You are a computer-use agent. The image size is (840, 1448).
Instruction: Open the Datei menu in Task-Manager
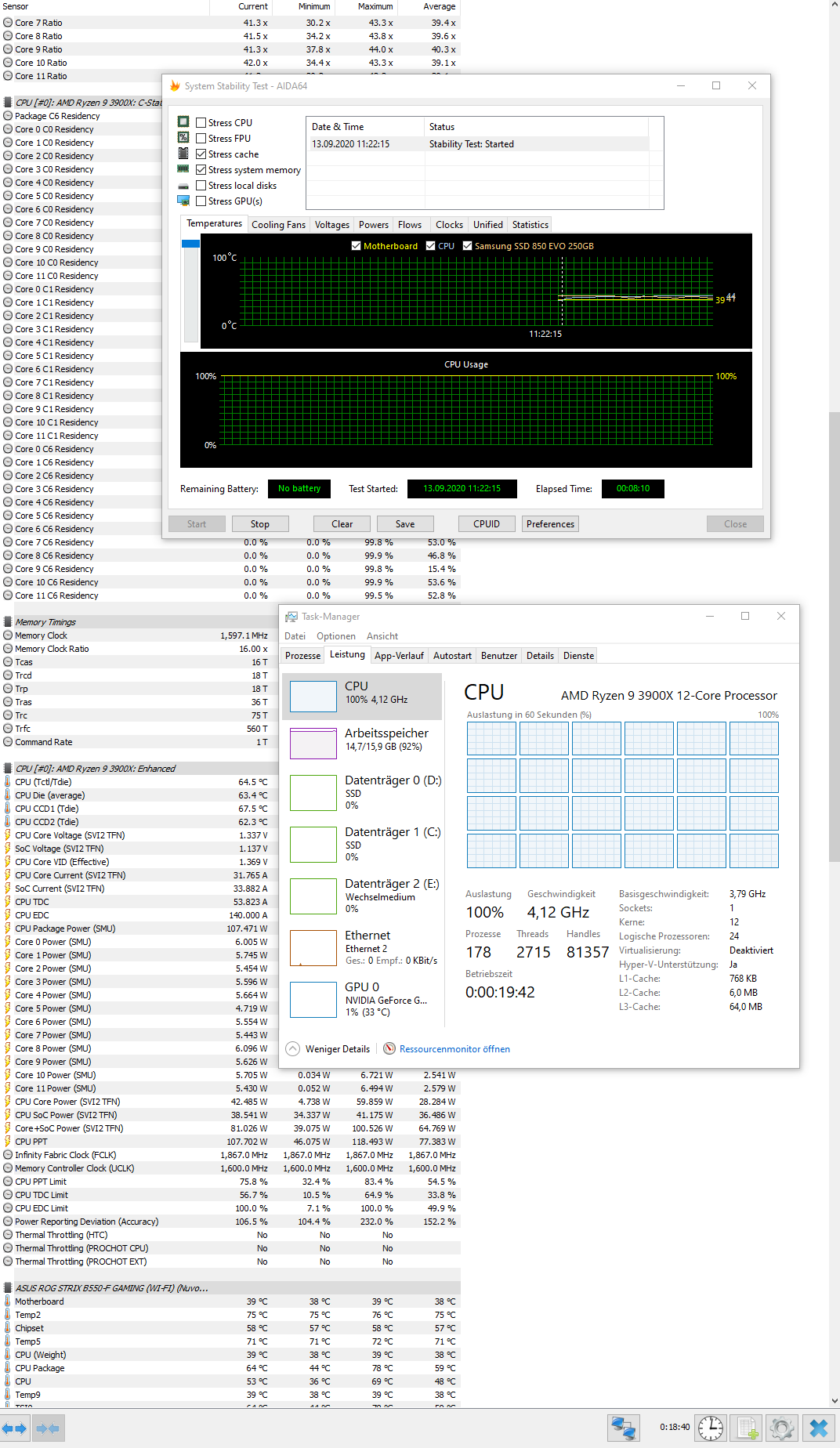coord(295,636)
